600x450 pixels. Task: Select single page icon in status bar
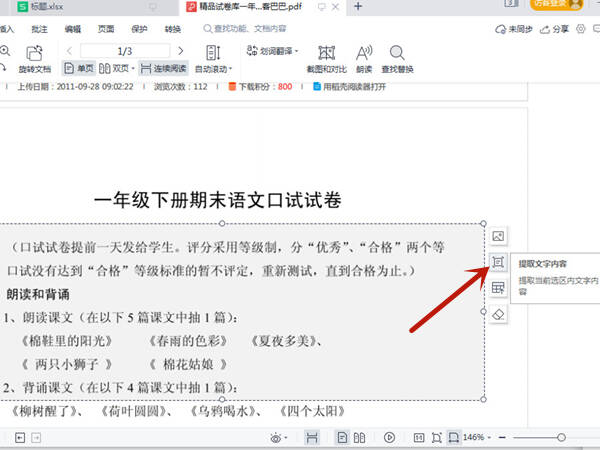[342, 437]
